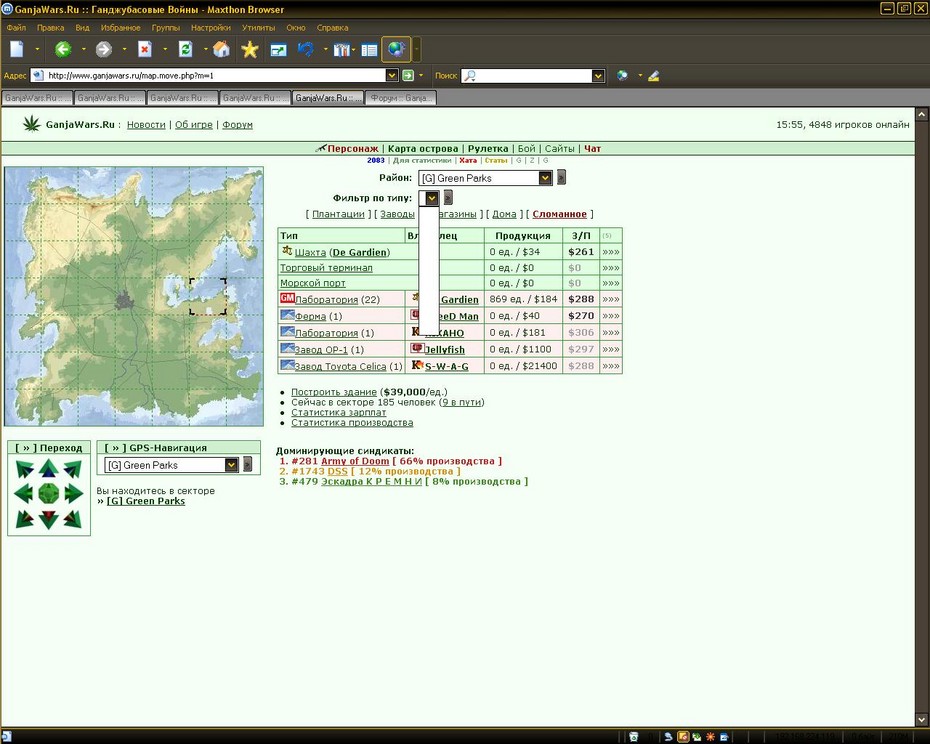Expand the Район Green Parks dropdown

click(545, 178)
